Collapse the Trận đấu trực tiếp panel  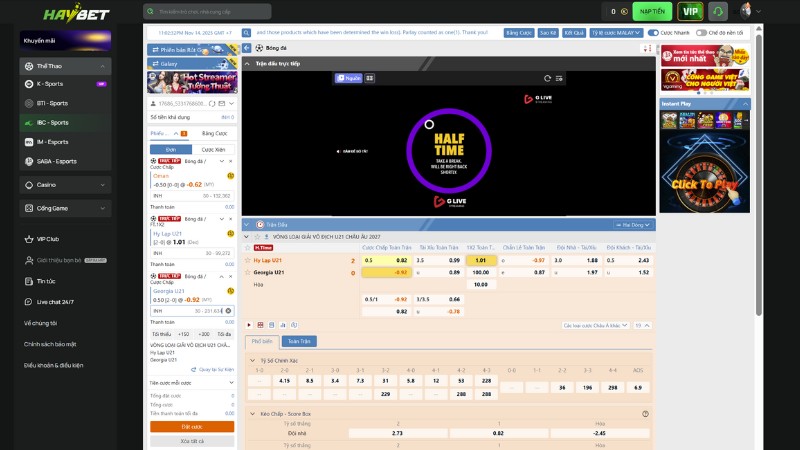click(247, 64)
